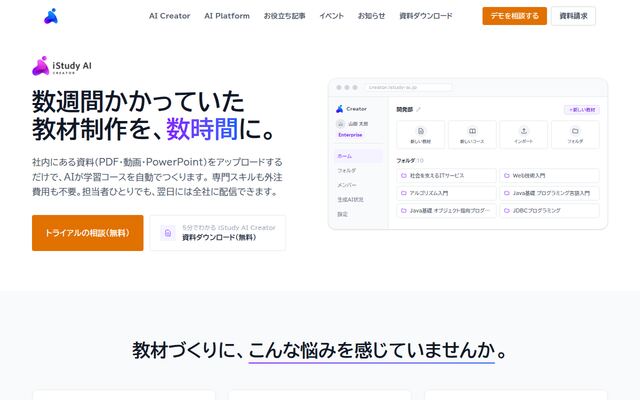Open the お知らせ navigation item
The height and width of the screenshot is (400, 640).
[371, 16]
